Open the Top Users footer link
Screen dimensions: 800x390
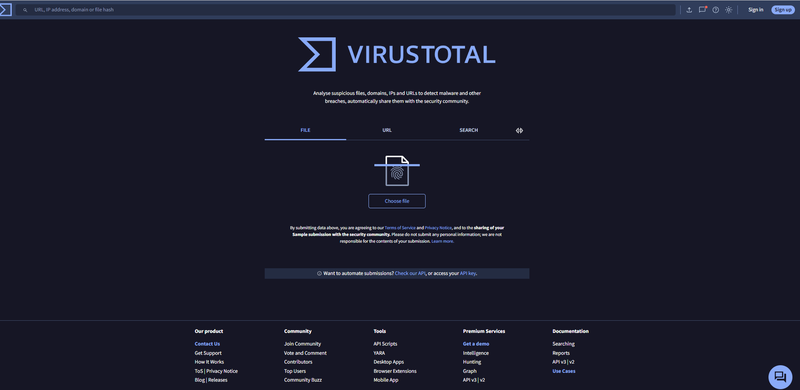click(x=295, y=371)
